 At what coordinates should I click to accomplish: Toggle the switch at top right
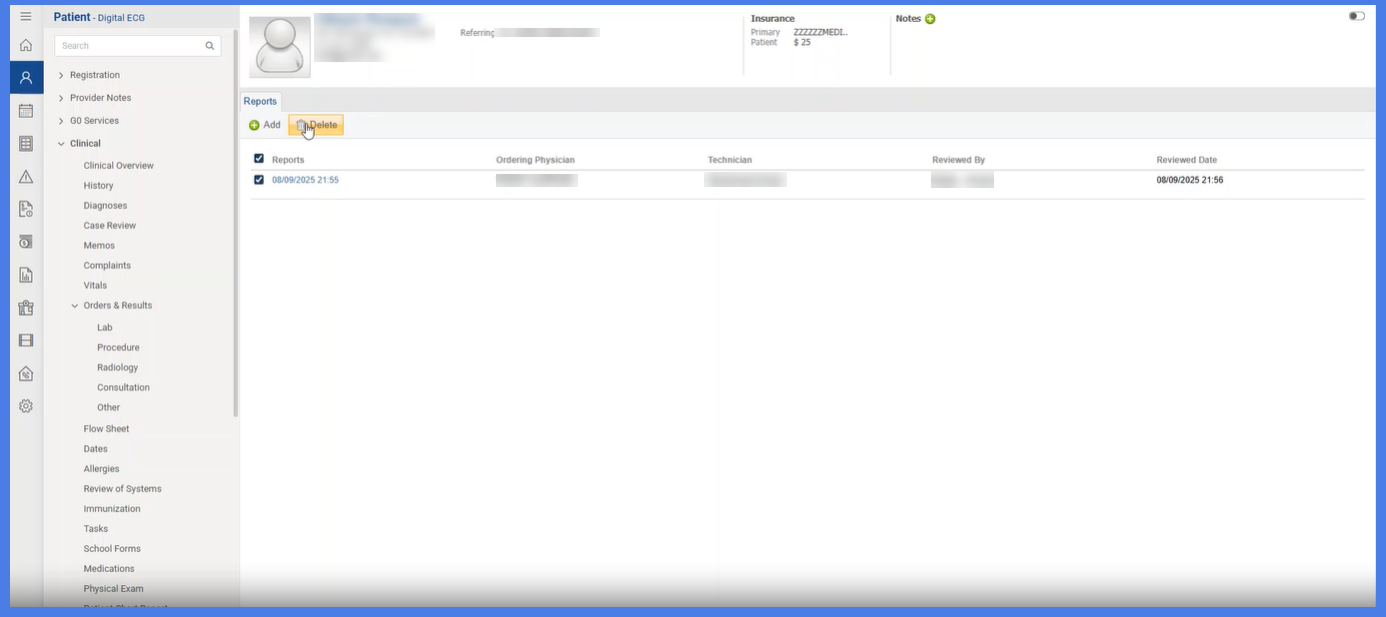(1356, 16)
